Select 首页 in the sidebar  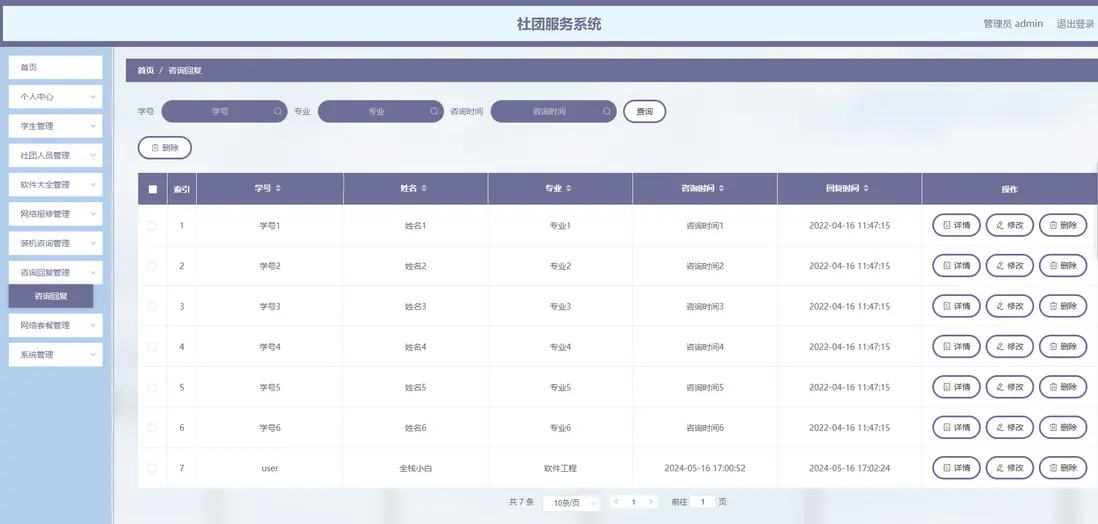pyautogui.click(x=55, y=67)
